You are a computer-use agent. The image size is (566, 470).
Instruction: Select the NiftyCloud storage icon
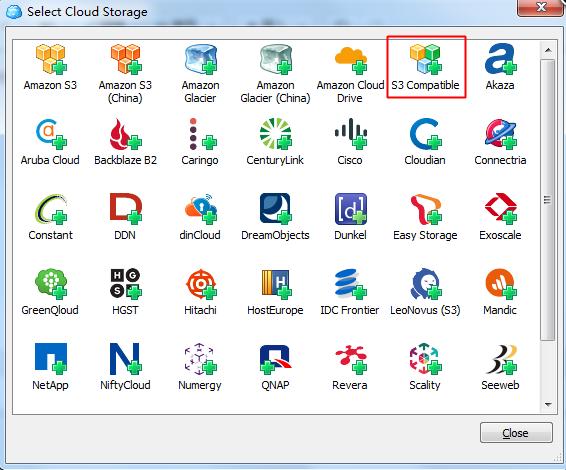click(126, 358)
